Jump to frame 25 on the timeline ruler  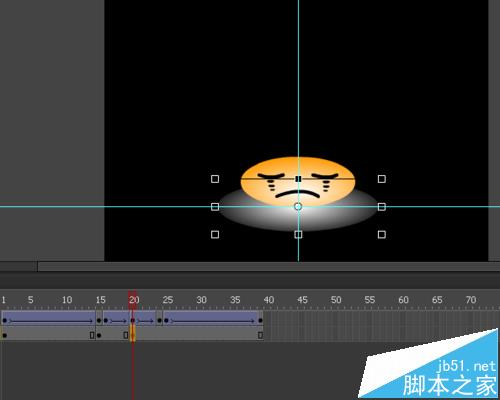pyautogui.click(x=168, y=299)
